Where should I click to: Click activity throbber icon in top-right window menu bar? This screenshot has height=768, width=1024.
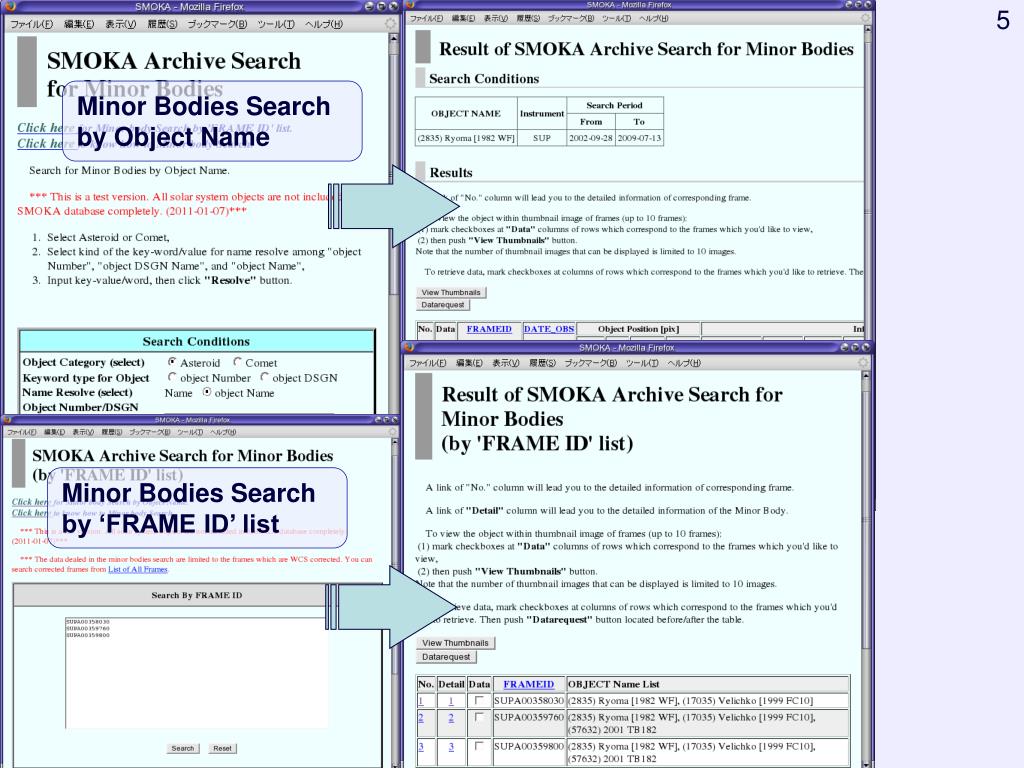point(865,18)
